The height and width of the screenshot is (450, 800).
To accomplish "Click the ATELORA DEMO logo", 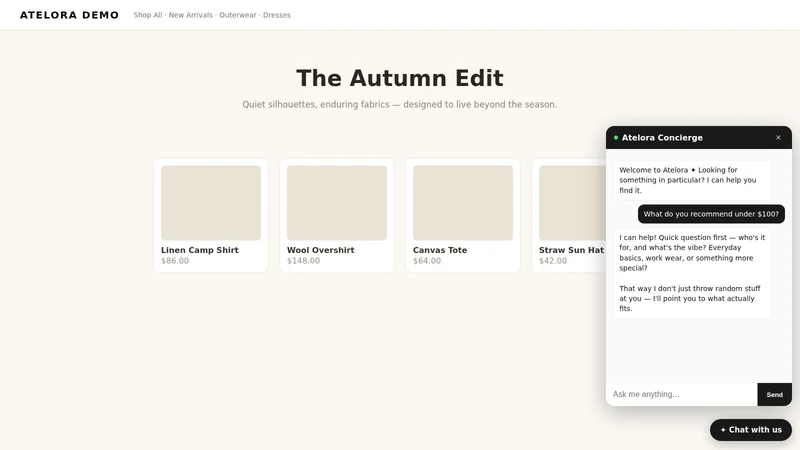I will (69, 15).
